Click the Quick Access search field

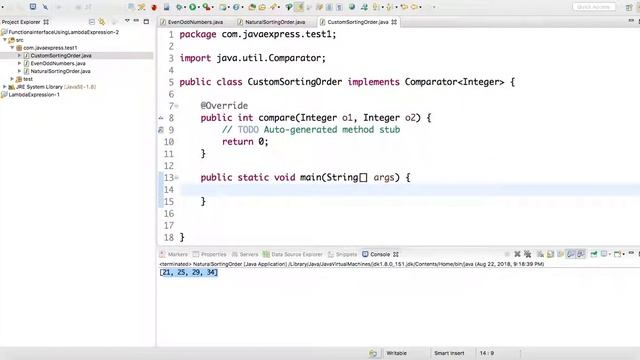tap(594, 7)
